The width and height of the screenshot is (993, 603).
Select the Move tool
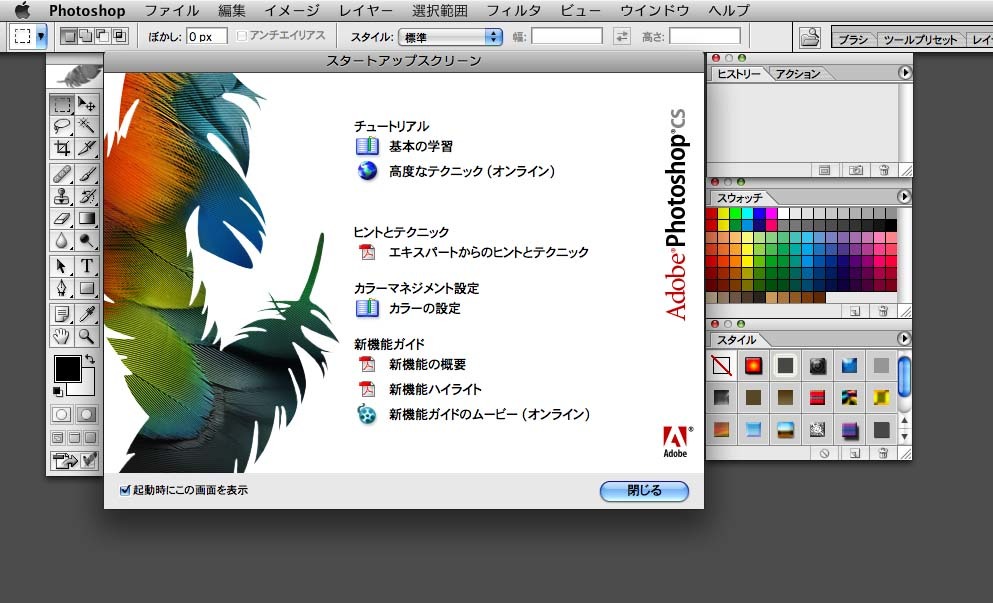(x=87, y=104)
